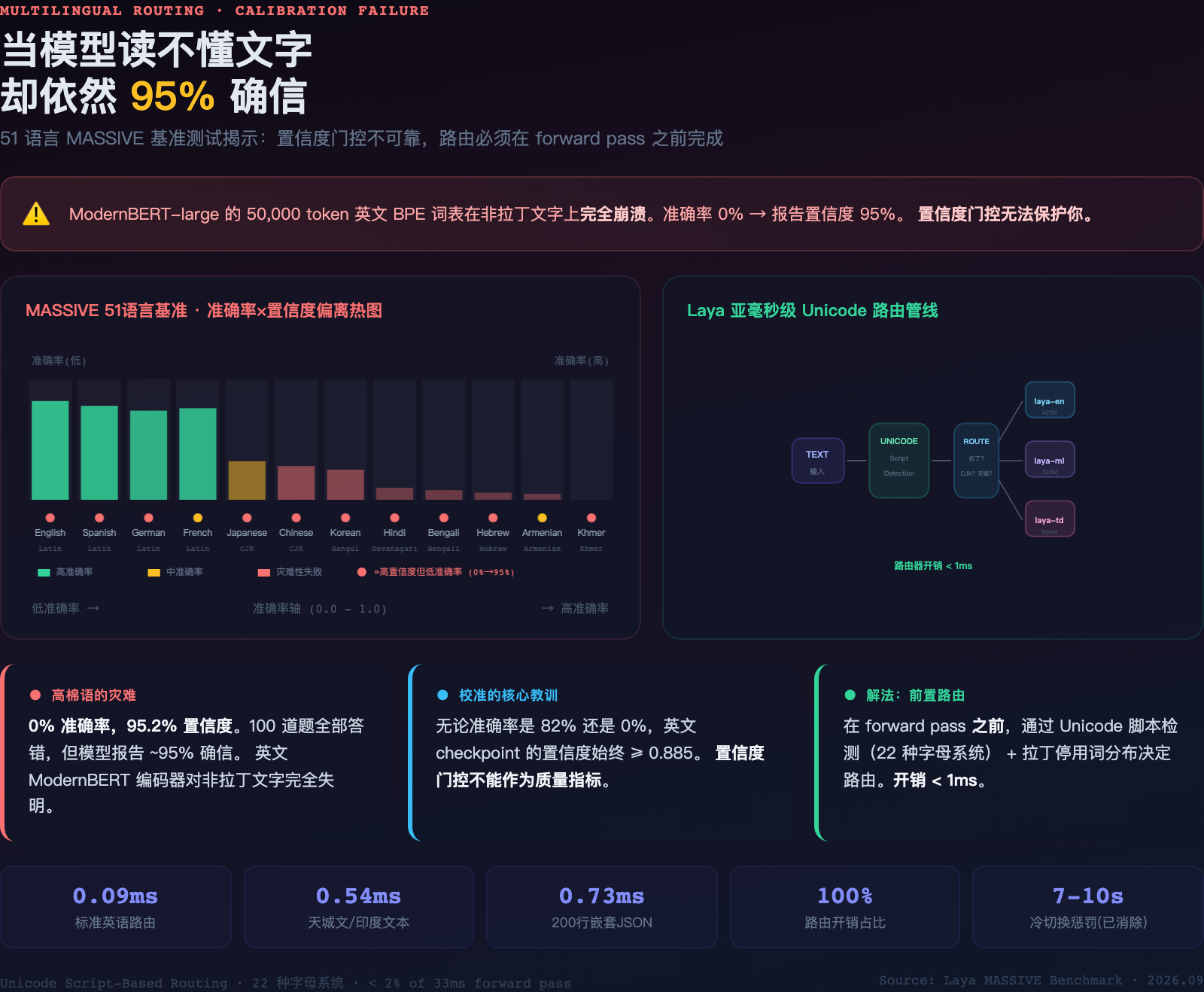Click the green 高准确率 legend swatch

point(44,573)
